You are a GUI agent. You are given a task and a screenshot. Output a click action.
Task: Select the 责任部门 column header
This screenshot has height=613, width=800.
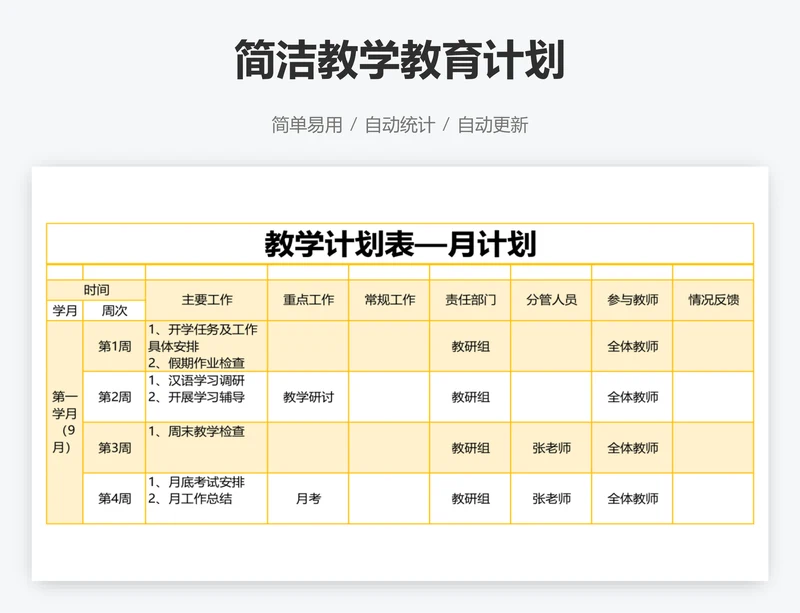470,300
